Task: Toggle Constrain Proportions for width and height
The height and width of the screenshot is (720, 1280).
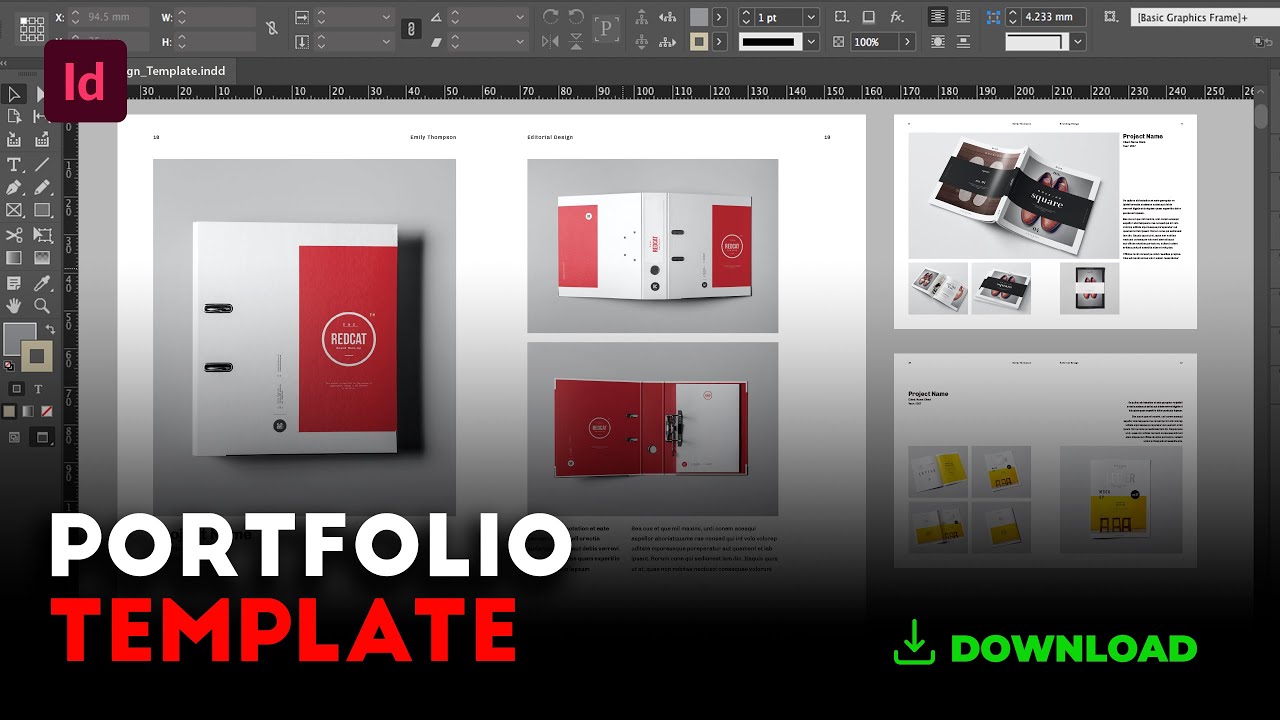Action: coord(272,29)
